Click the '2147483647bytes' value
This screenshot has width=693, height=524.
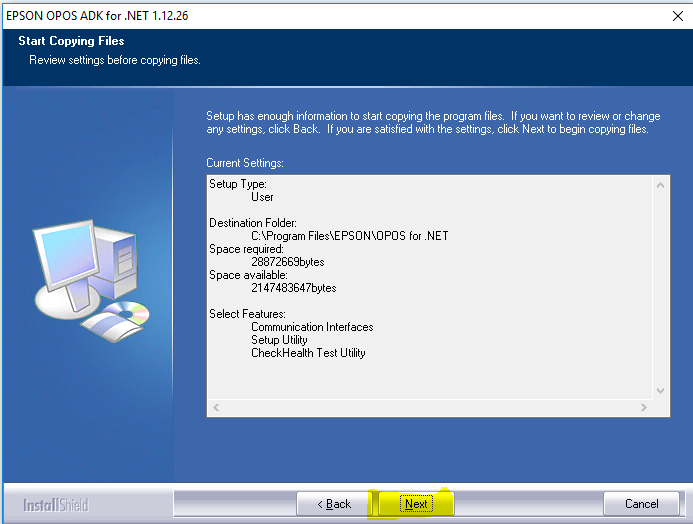pyautogui.click(x=294, y=288)
